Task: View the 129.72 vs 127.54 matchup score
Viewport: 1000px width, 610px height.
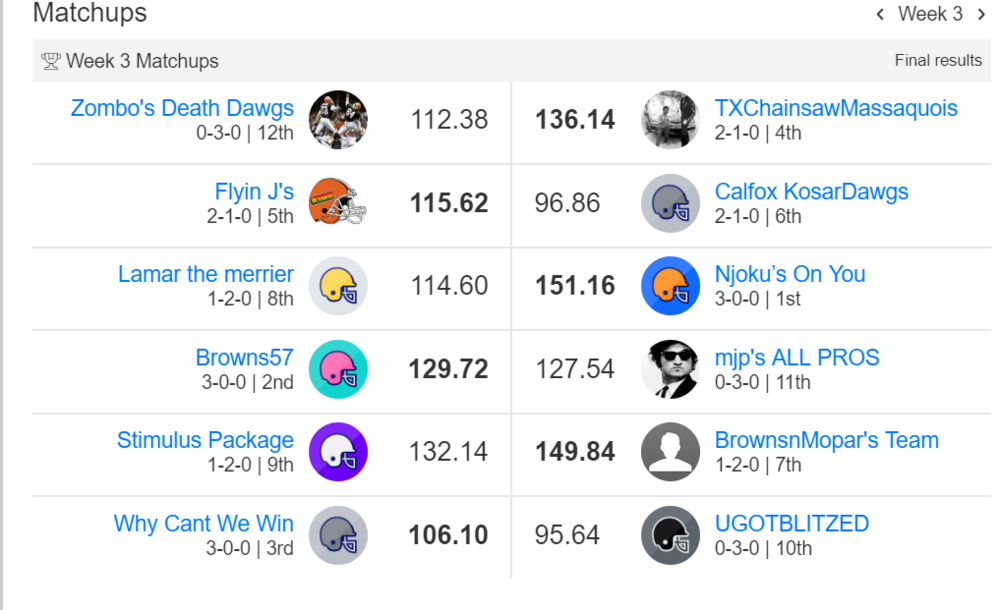Action: tap(511, 369)
